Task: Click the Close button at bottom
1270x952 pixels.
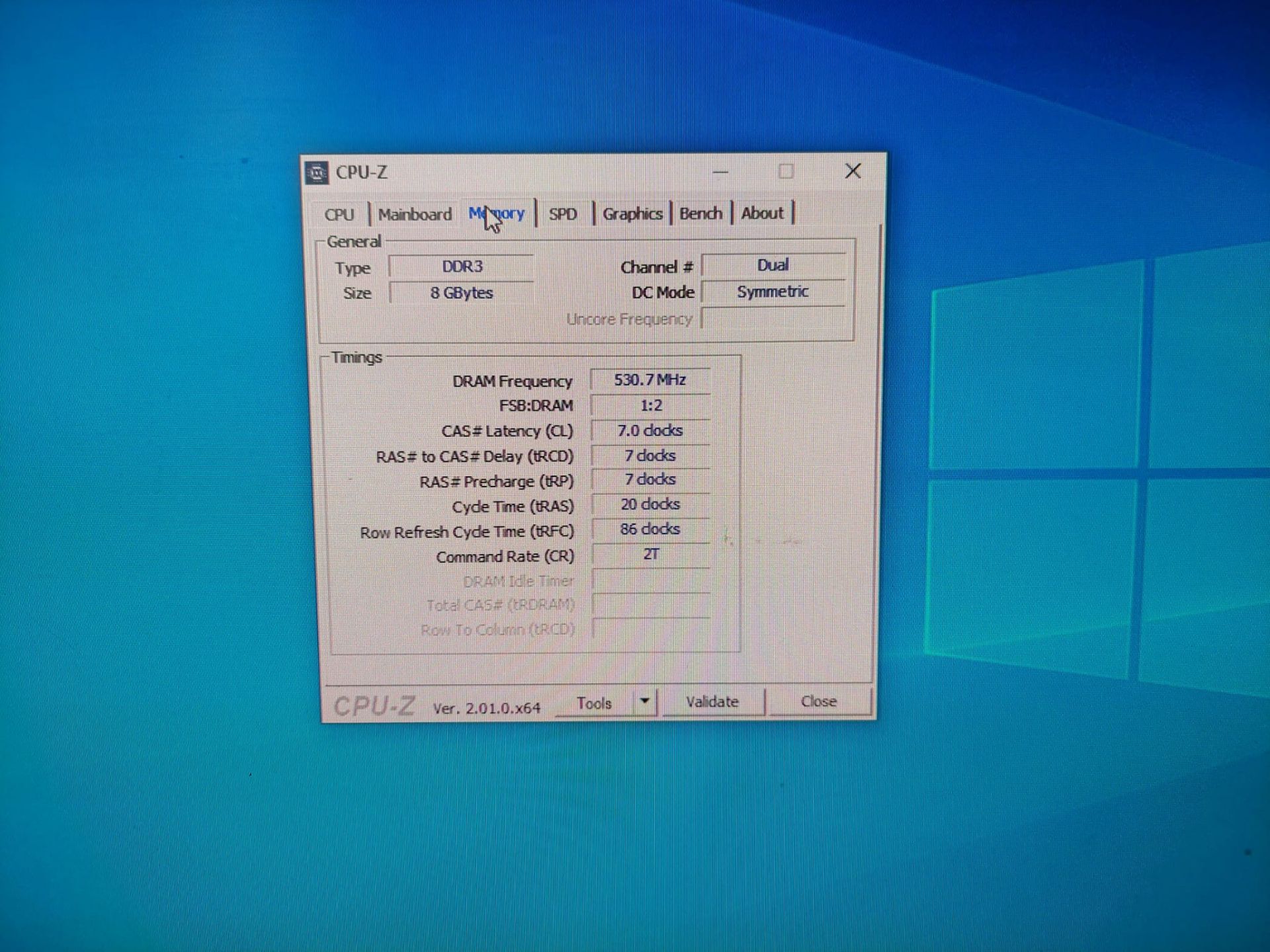Action: coord(819,701)
